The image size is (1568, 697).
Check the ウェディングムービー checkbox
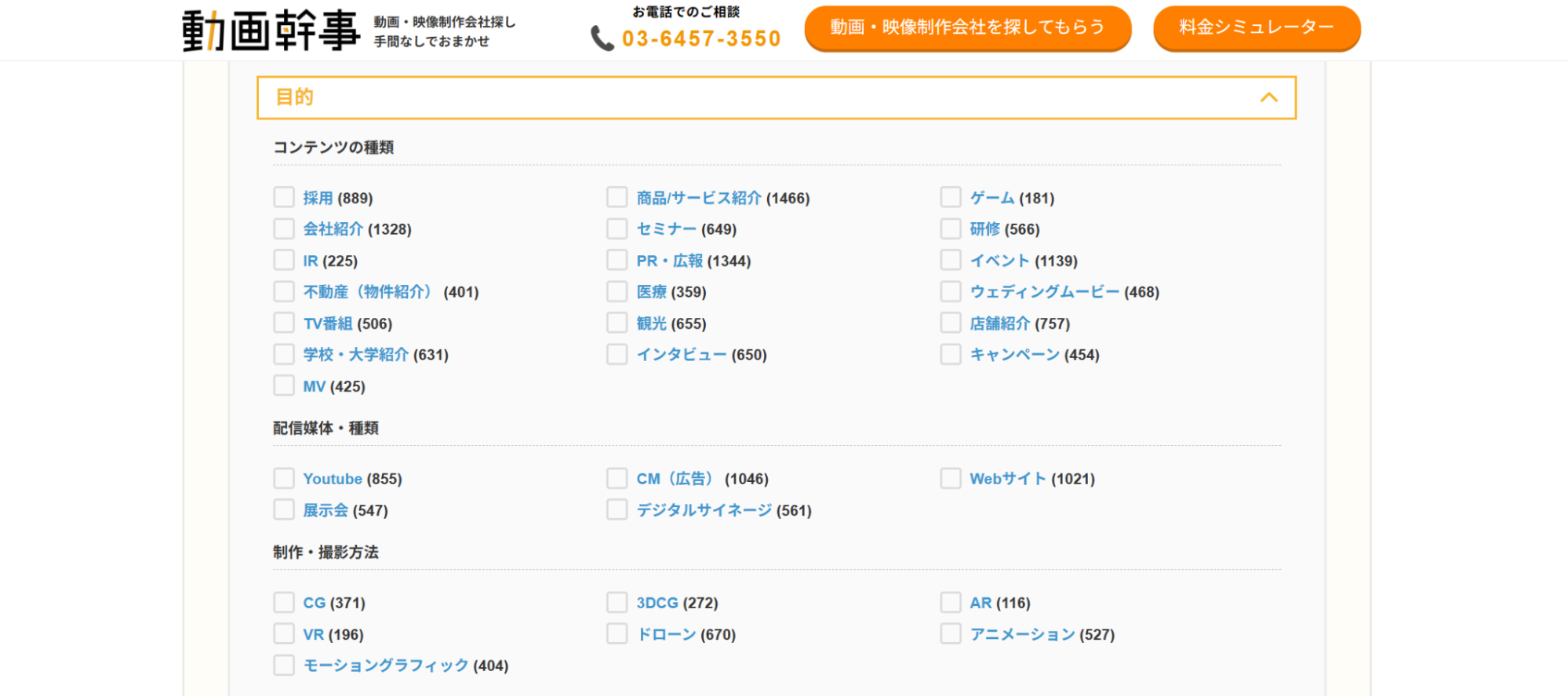[951, 291]
